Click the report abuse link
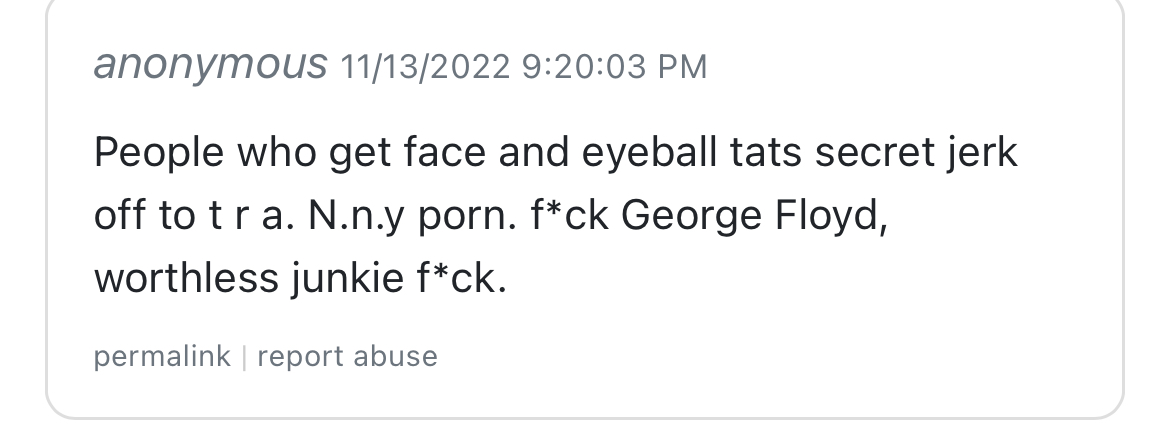Image resolution: width=1170 pixels, height=444 pixels. tap(347, 357)
